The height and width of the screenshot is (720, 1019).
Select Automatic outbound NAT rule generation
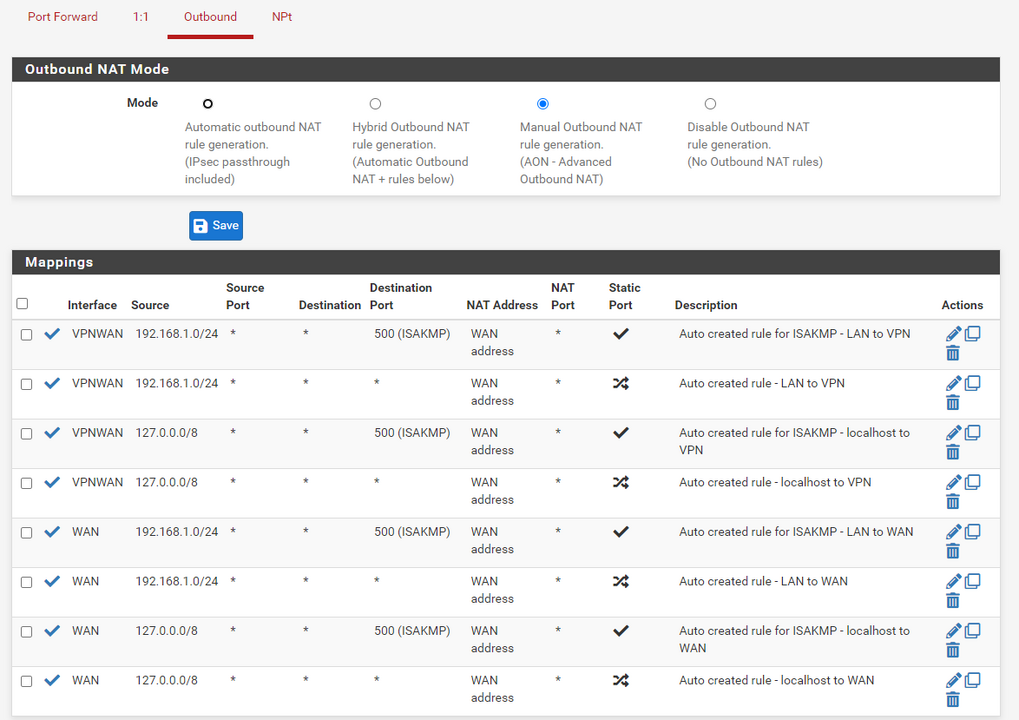208,104
